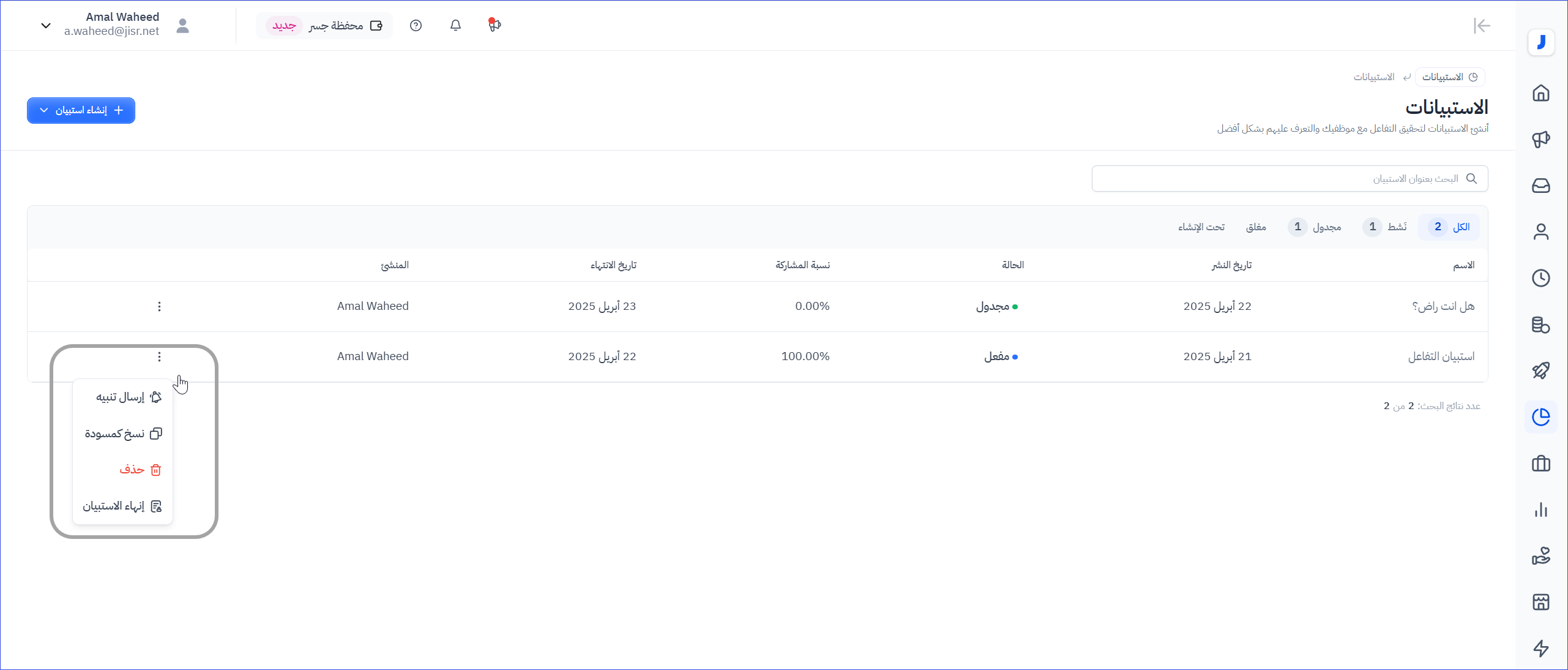Image resolution: width=1568 pixels, height=670 pixels.
Task: Open the megaphone announcements sidebar icon
Action: click(x=1540, y=140)
